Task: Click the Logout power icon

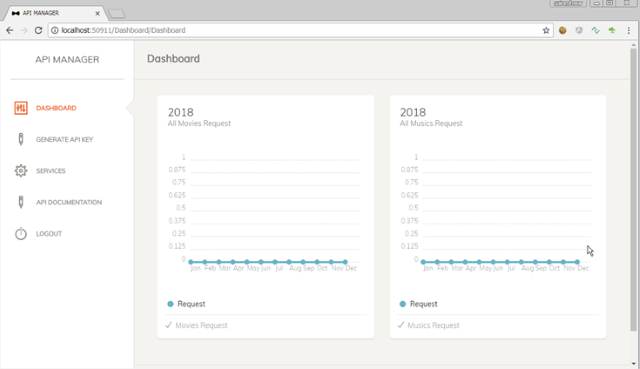Action: tap(21, 233)
